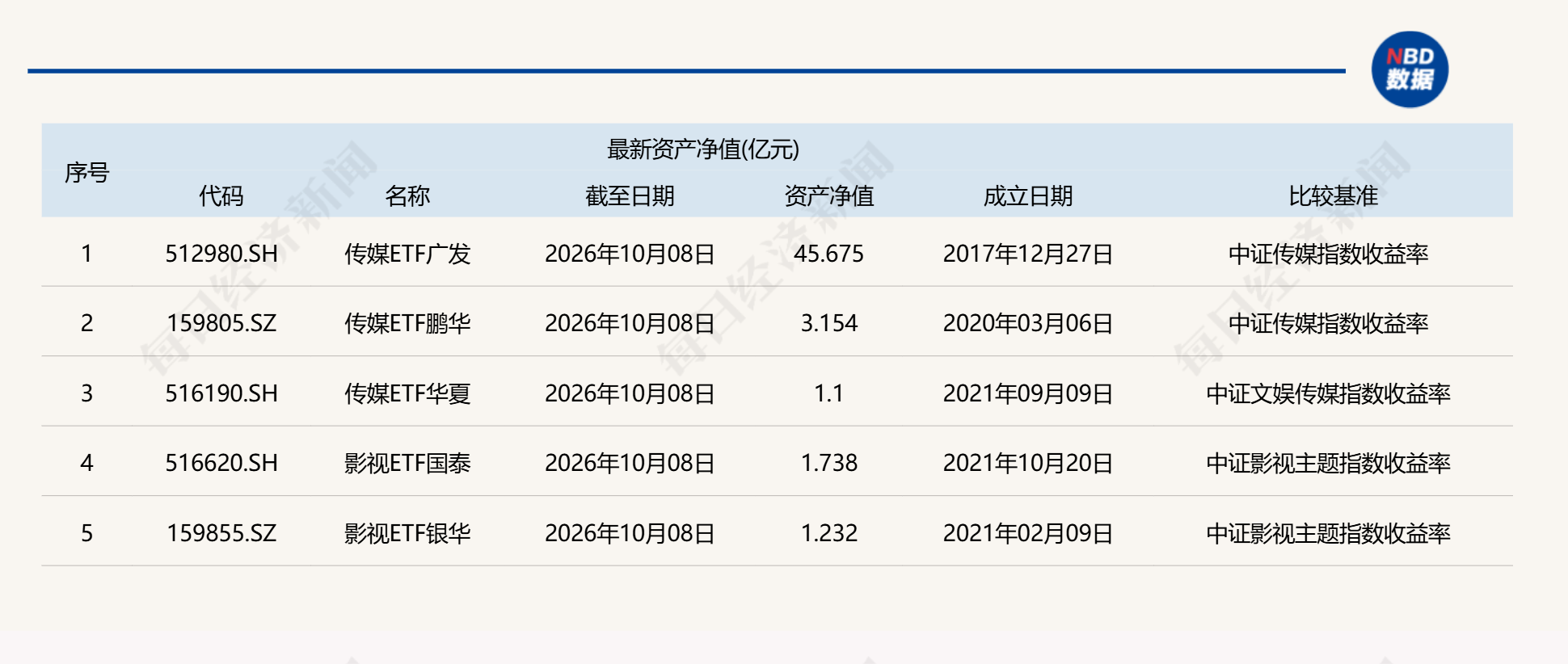Click net asset value 3.154
The image size is (1568, 664).
[829, 323]
